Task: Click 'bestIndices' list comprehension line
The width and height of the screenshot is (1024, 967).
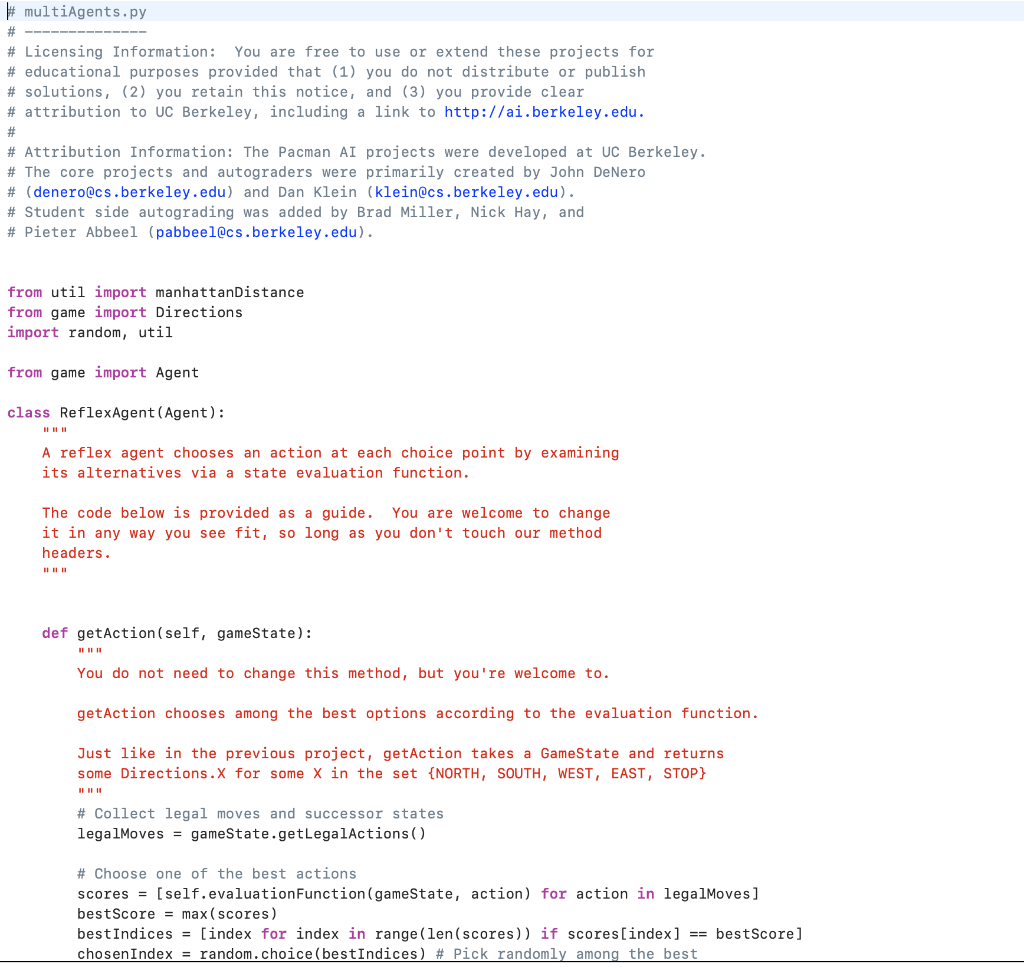Action: (x=440, y=934)
